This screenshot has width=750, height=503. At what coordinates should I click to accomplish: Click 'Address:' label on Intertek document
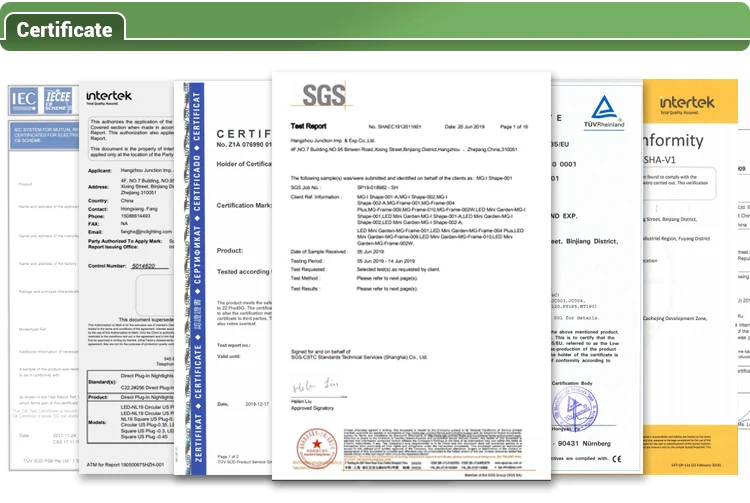[x=98, y=187]
